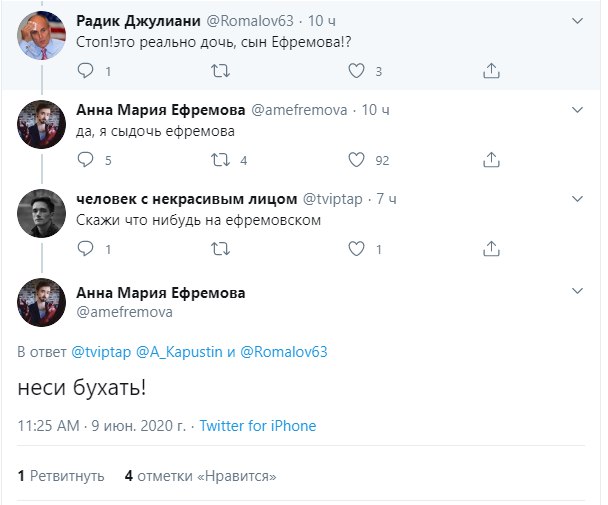Open the @A_Kapustin mention link
Screen dimensions: 608x505
click(x=179, y=352)
